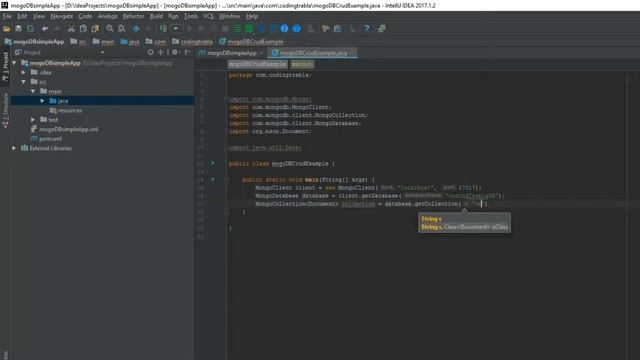This screenshot has width=640, height=360.
Task: Open the File menu
Action: click(7, 16)
